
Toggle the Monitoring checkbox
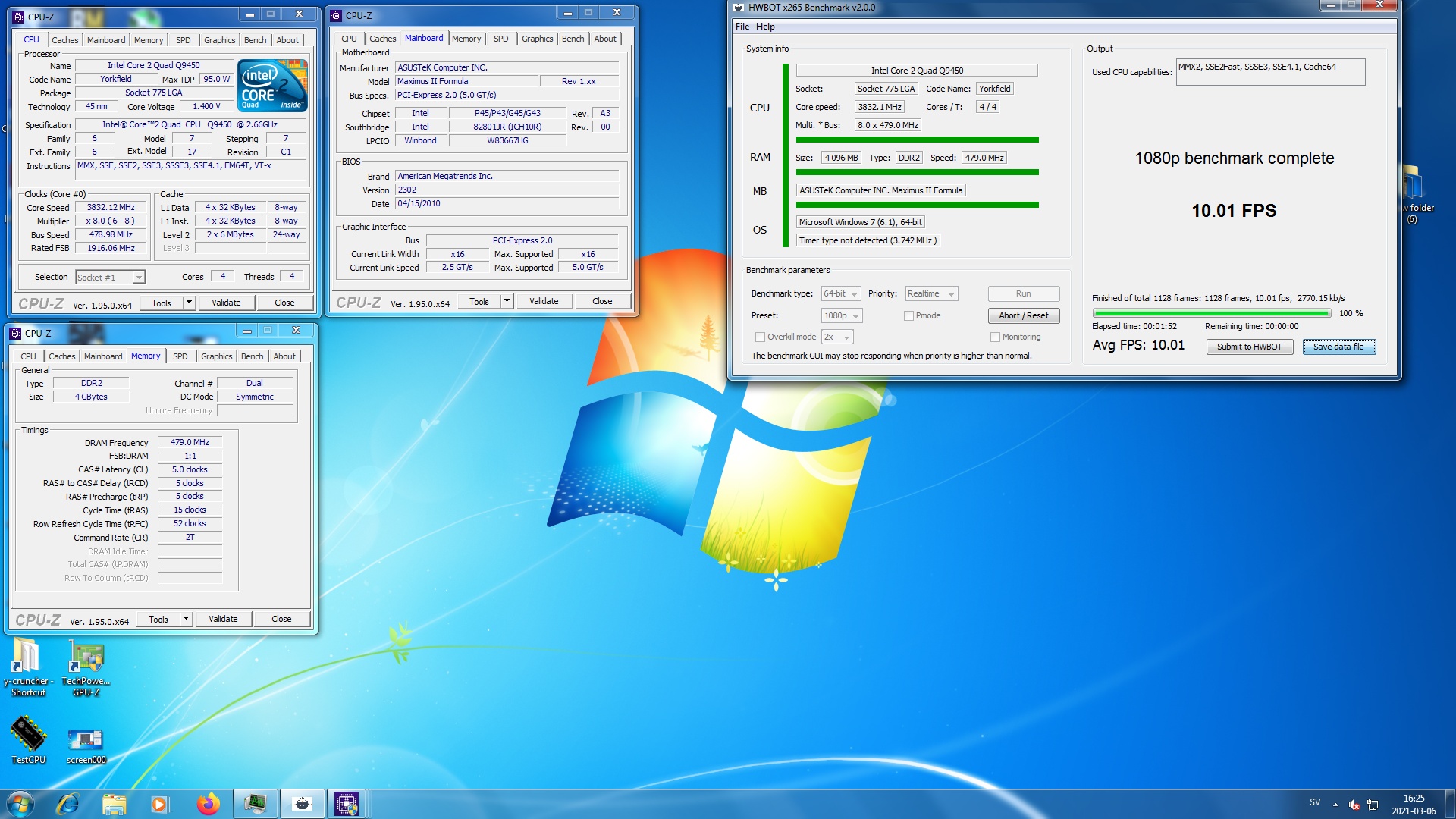995,337
